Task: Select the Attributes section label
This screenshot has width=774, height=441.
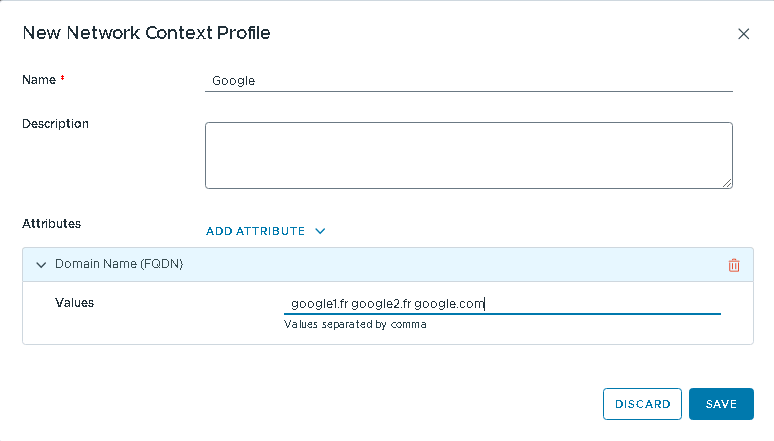Action: click(x=52, y=224)
